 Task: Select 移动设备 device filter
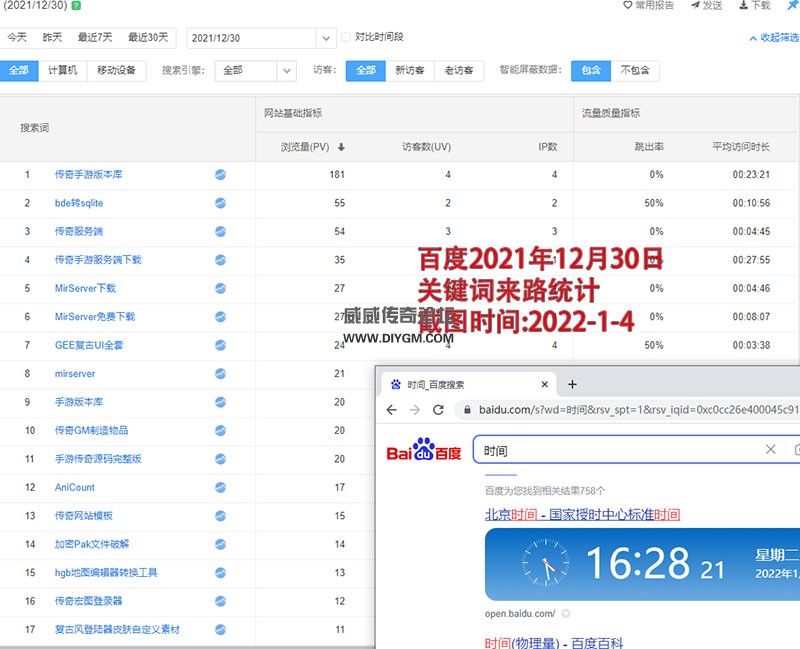coord(117,70)
